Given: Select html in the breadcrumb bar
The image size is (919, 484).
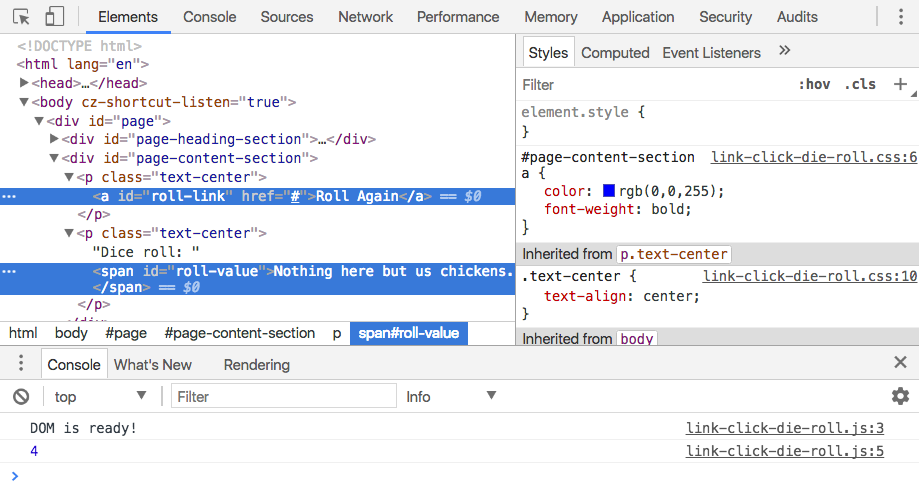Looking at the screenshot, I should tap(23, 333).
